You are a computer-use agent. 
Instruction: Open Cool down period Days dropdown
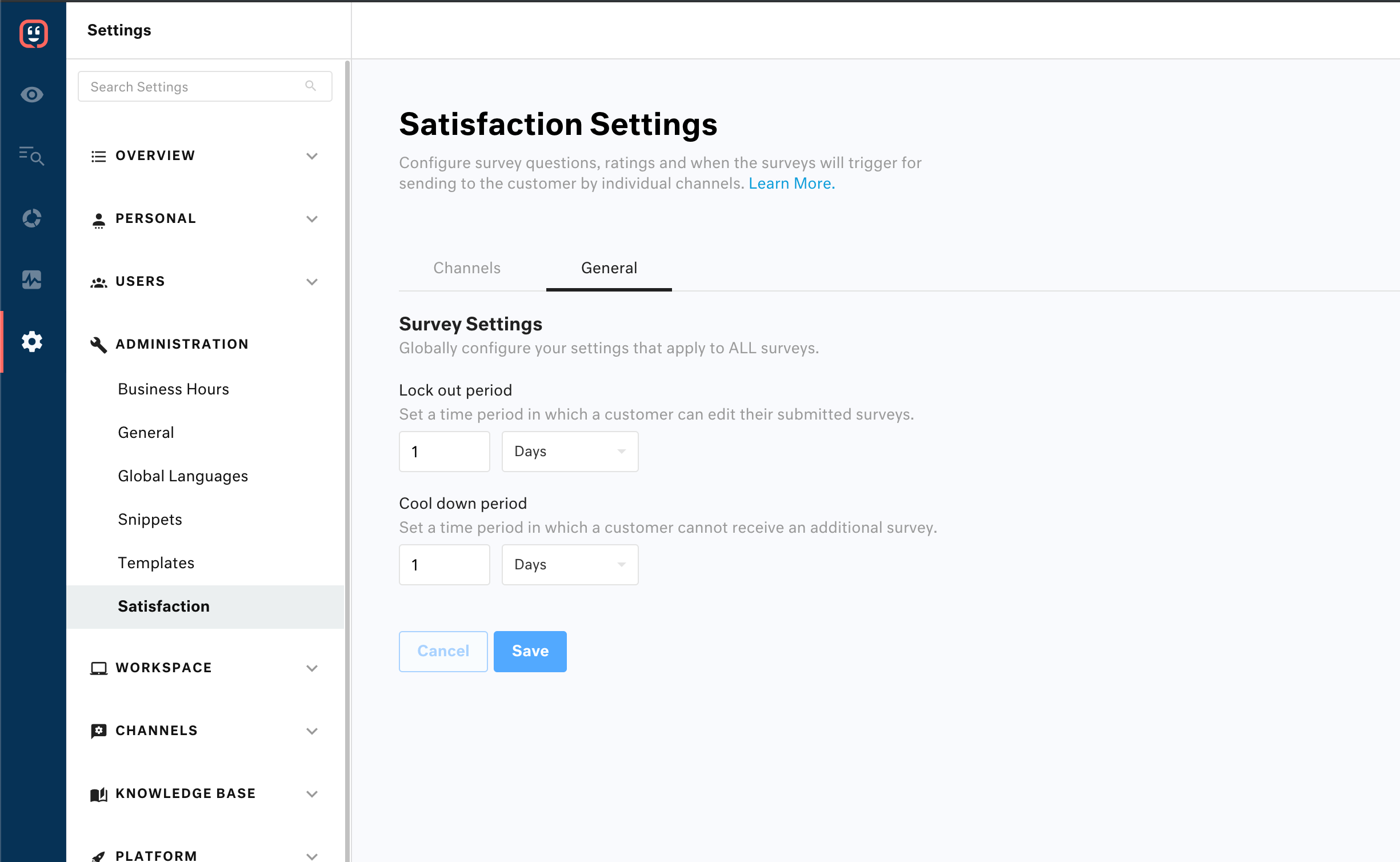(x=570, y=565)
